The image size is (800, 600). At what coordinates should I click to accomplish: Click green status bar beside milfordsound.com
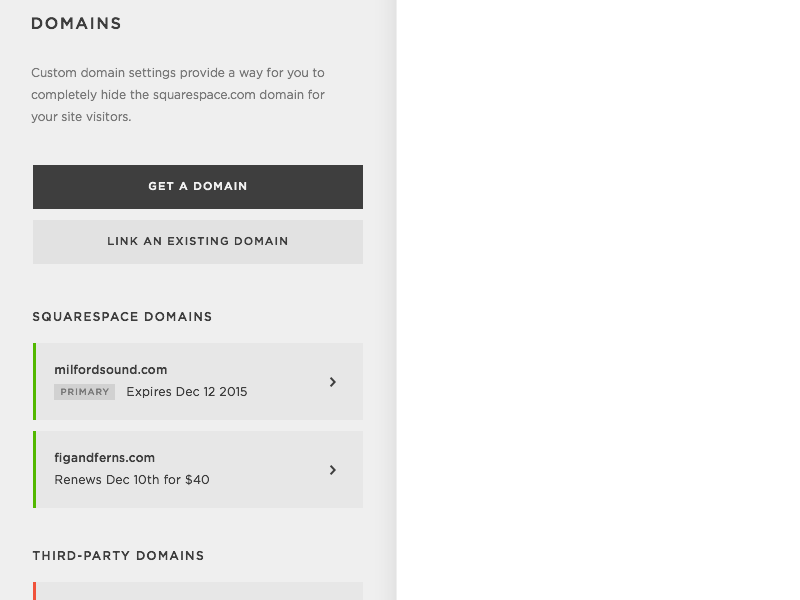[35, 382]
